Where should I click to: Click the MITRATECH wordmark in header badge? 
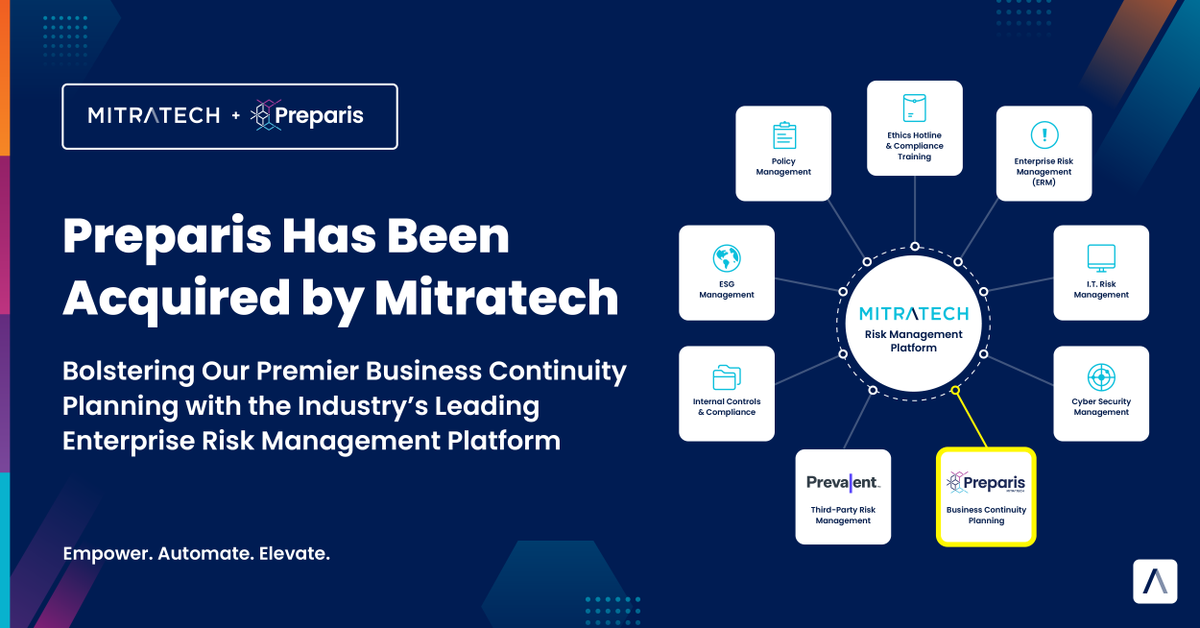point(154,116)
